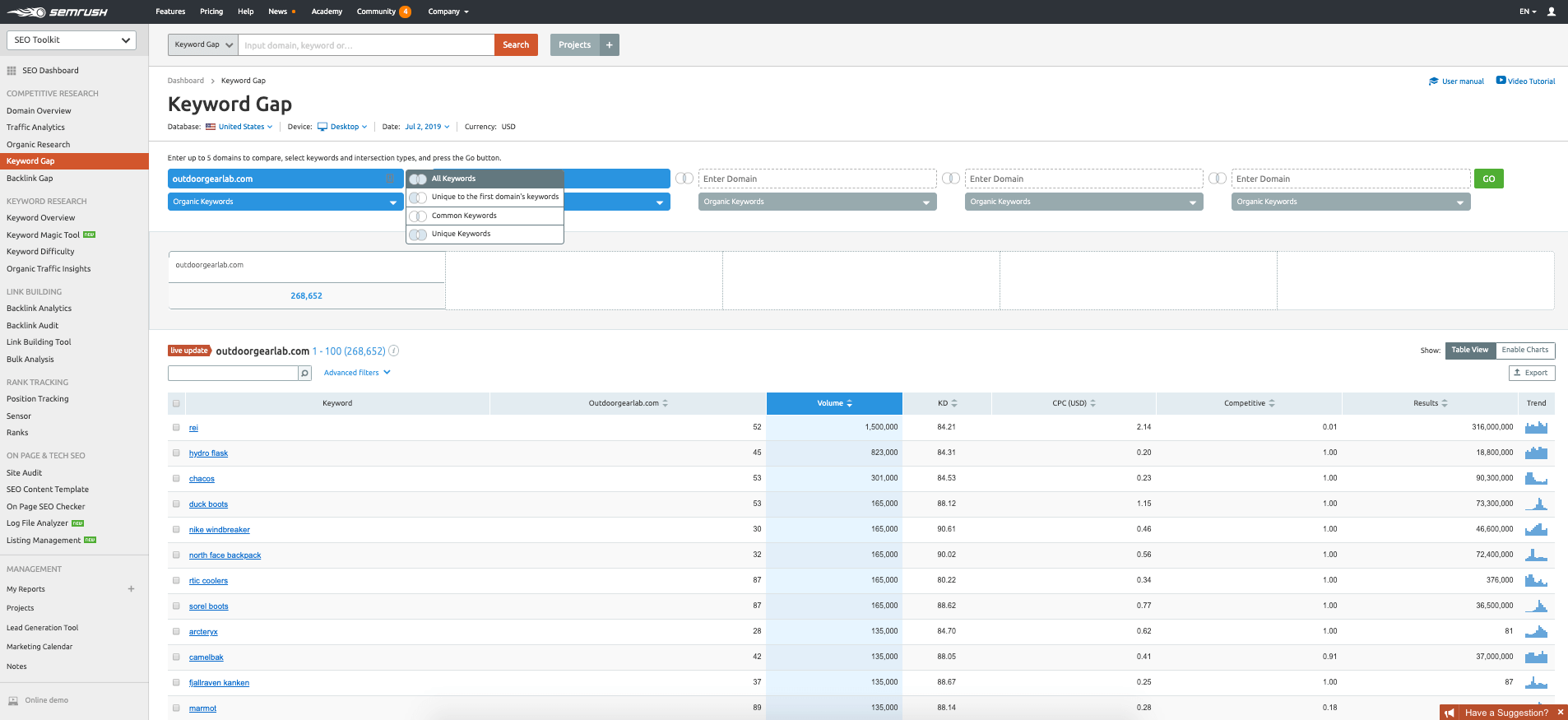Click the plus button next to Projects
The width and height of the screenshot is (1568, 720).
(x=610, y=45)
